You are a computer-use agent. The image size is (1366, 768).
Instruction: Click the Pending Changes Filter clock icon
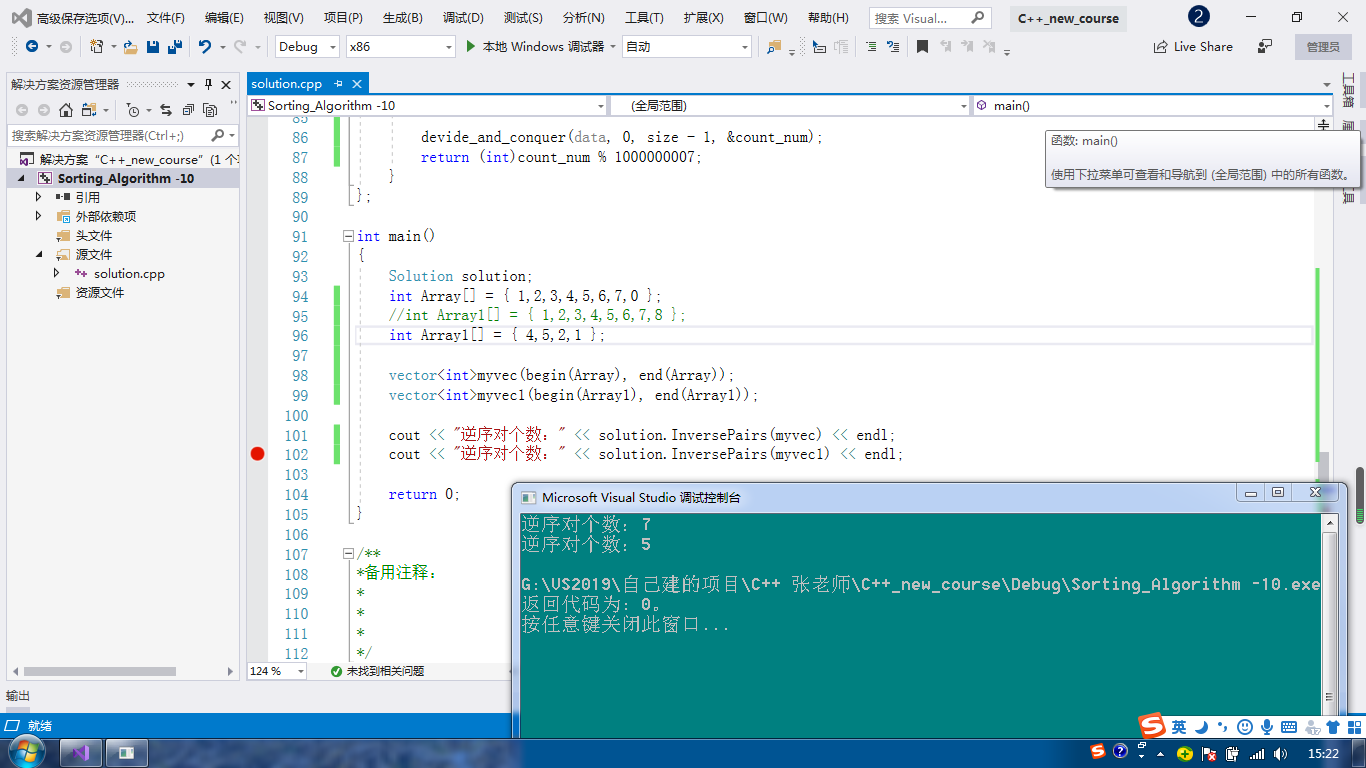click(133, 110)
